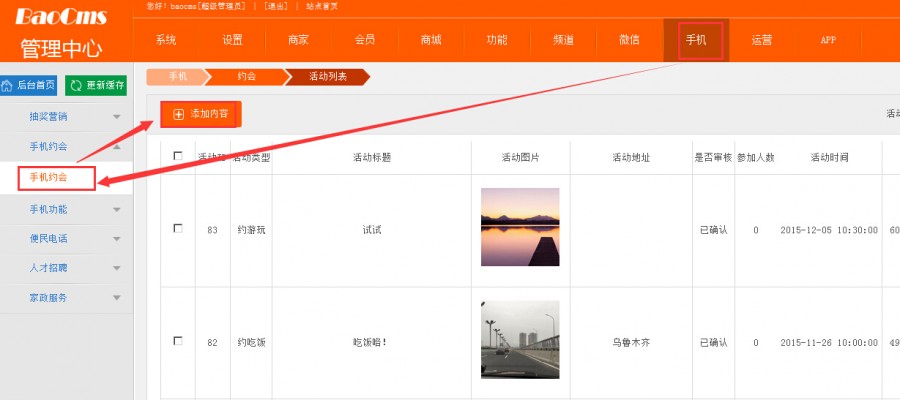Open the APP top menu

tap(828, 40)
